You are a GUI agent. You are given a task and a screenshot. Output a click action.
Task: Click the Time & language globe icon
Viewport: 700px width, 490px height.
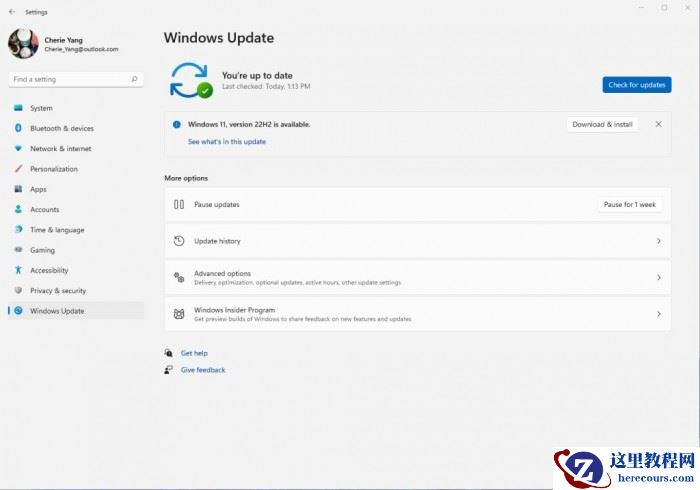point(18,229)
